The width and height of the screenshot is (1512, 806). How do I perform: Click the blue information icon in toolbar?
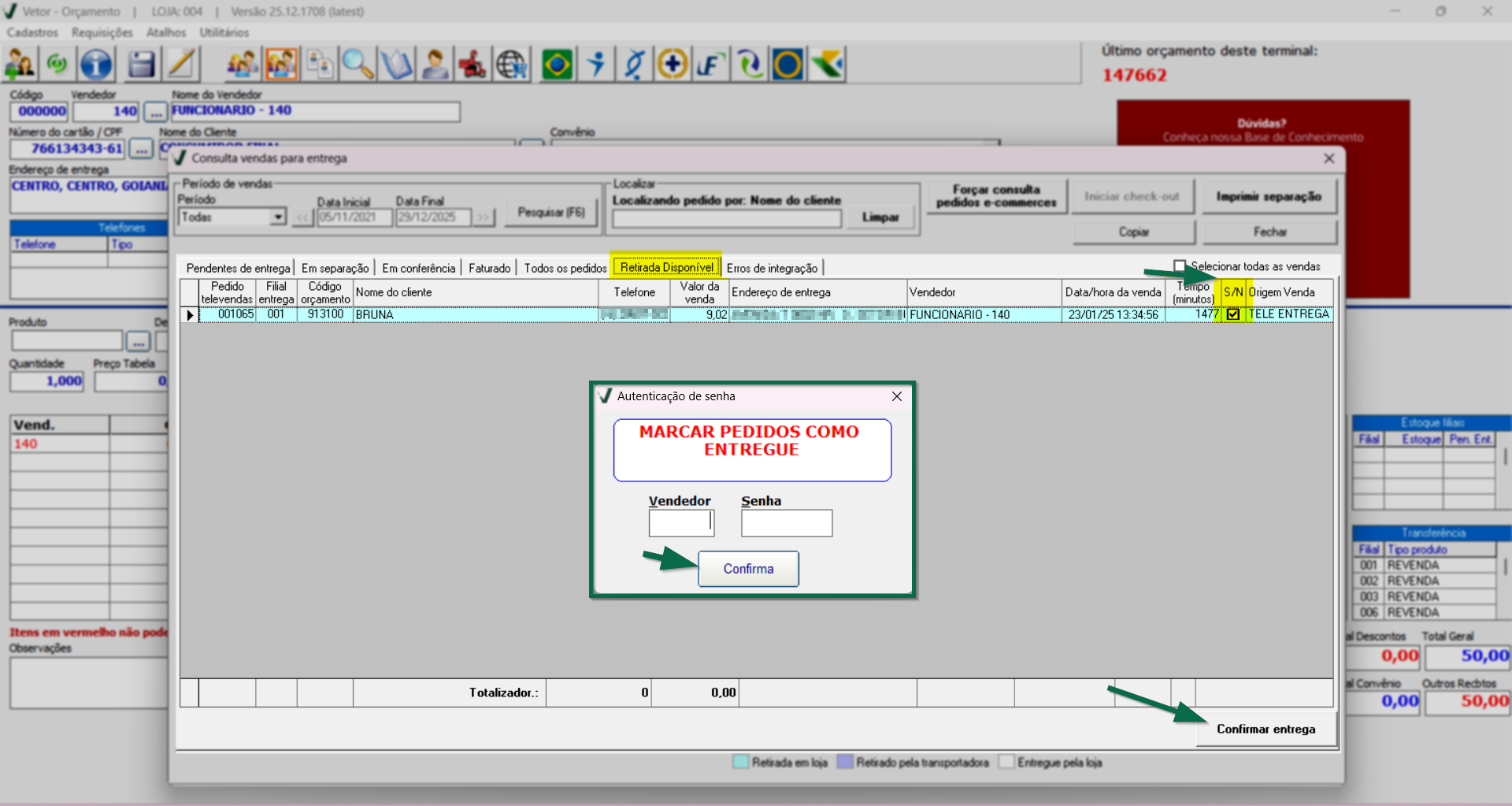point(96,65)
